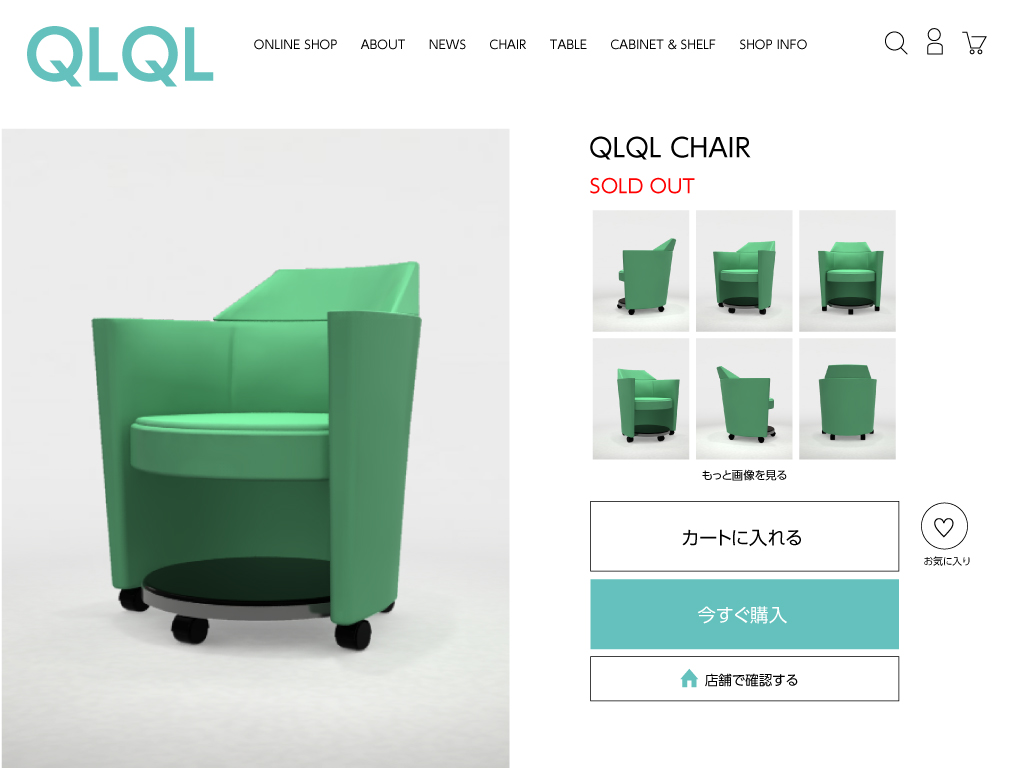Click the user account icon

tap(935, 42)
